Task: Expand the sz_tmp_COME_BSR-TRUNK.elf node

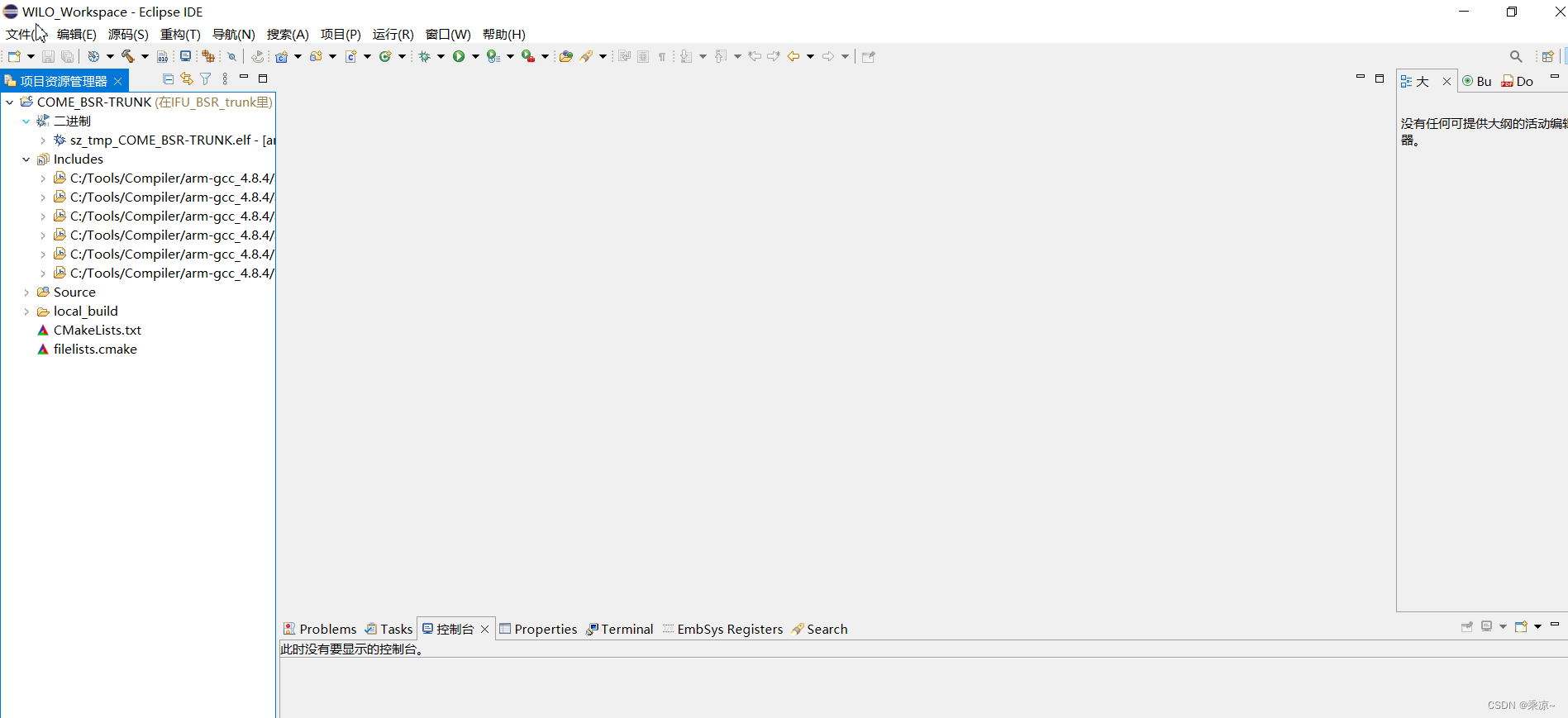Action: pyautogui.click(x=43, y=140)
